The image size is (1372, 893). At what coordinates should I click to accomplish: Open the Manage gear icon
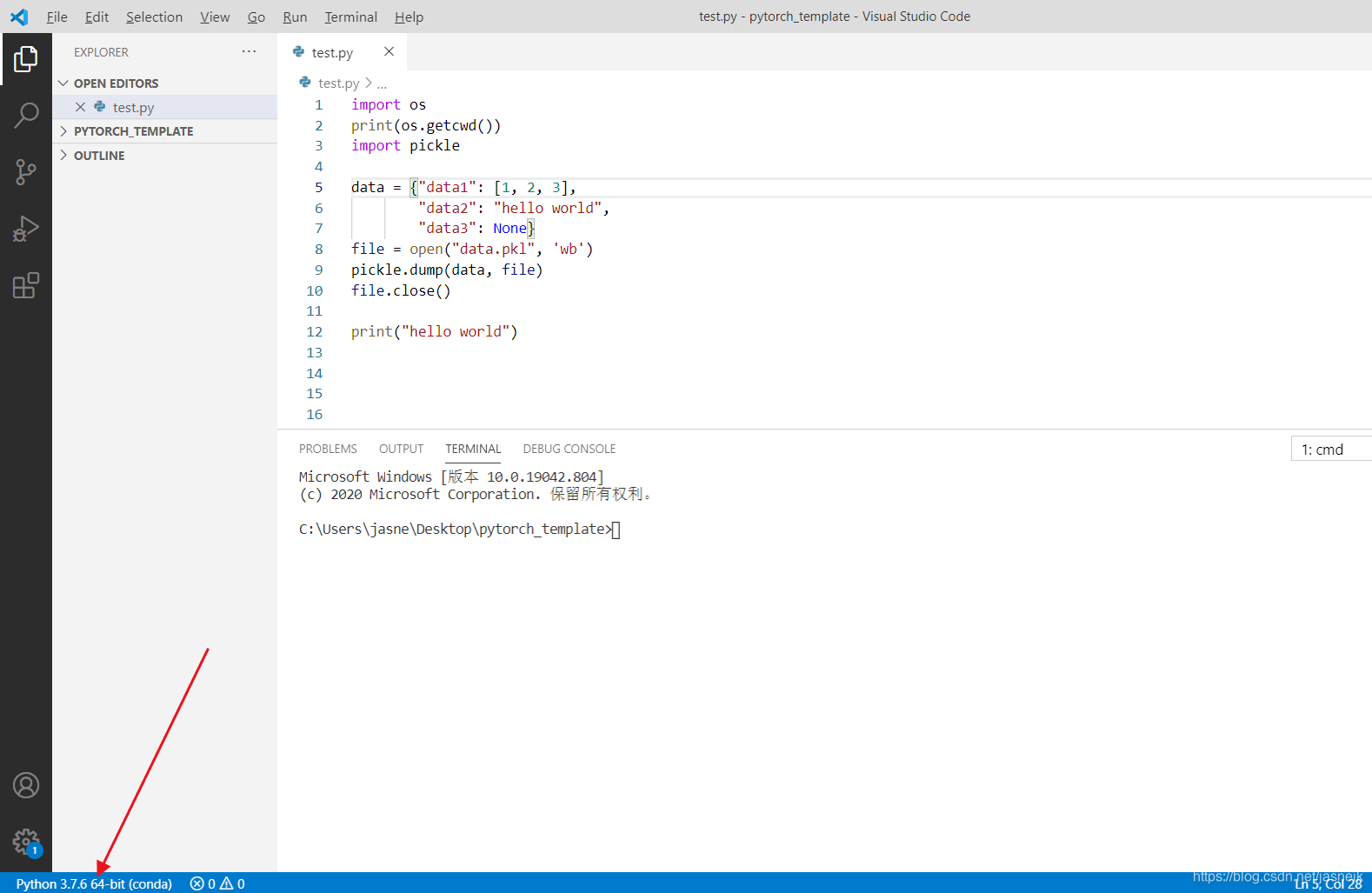pyautogui.click(x=26, y=842)
